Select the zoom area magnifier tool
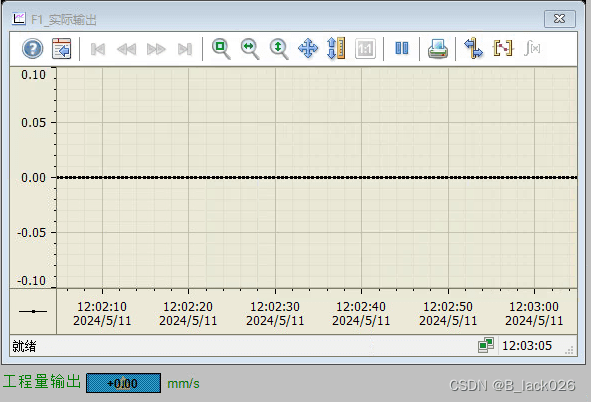 coord(221,49)
